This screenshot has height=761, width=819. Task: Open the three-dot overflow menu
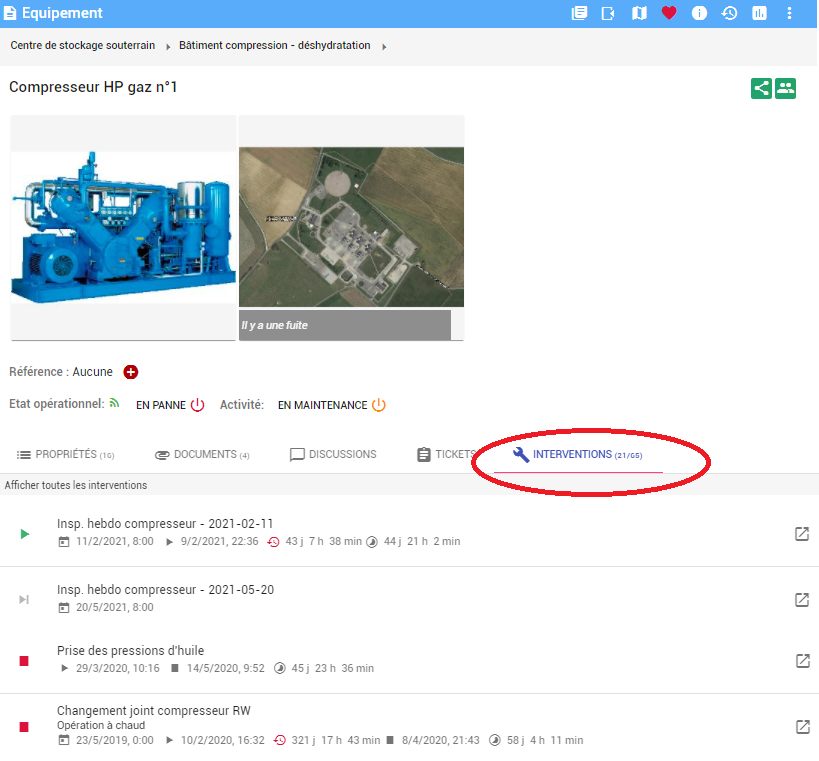789,13
